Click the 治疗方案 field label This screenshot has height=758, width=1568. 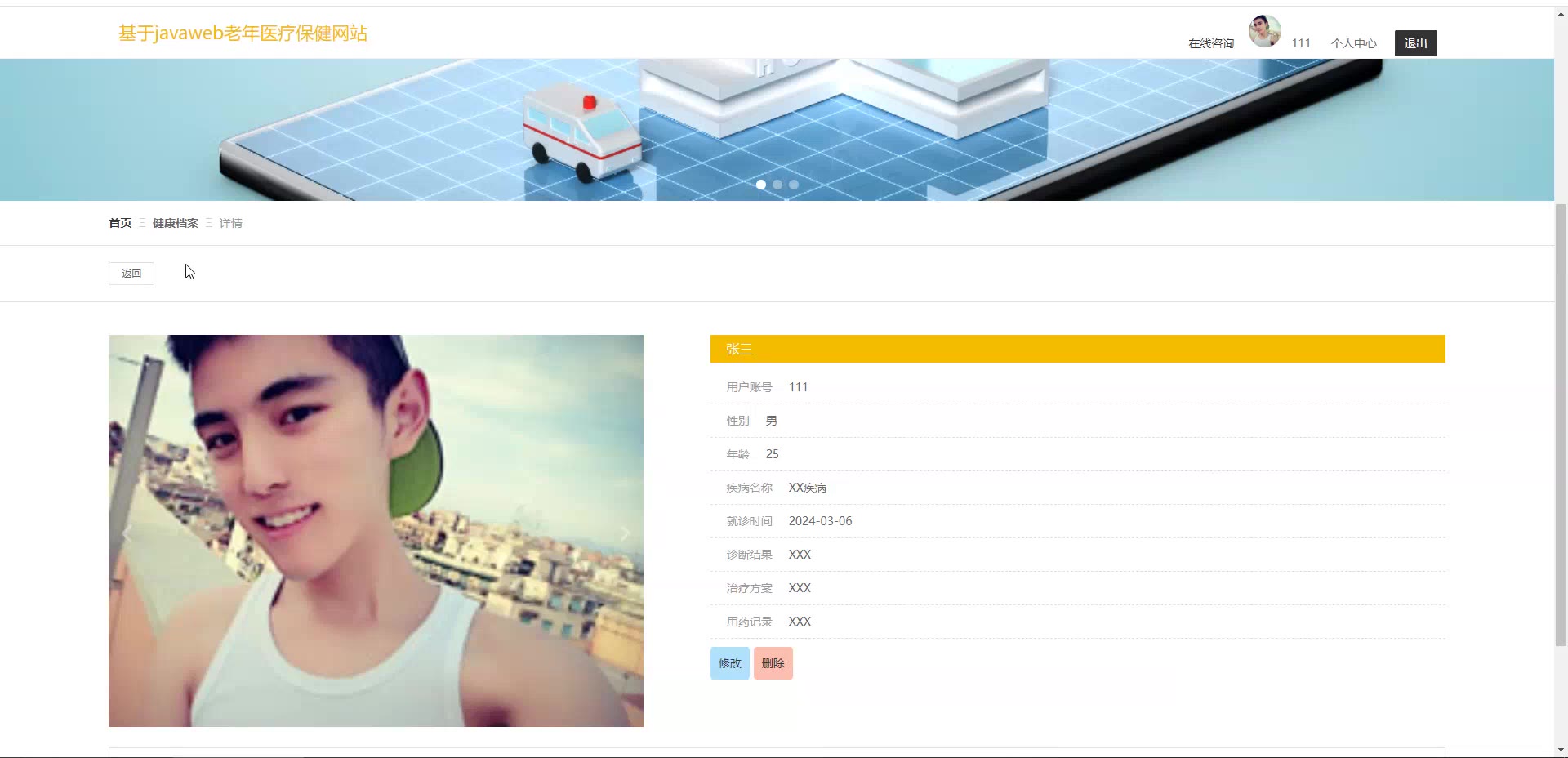[750, 588]
